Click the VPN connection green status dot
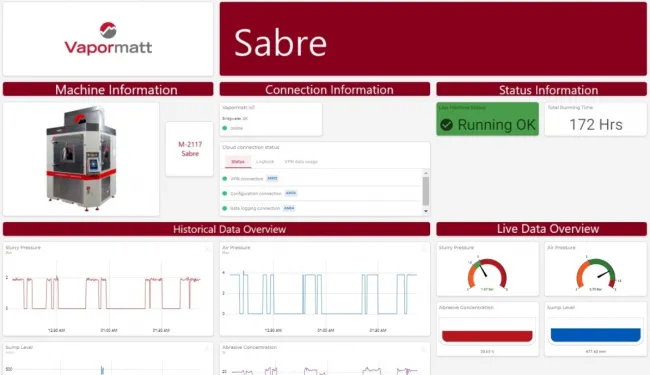Viewport: 650px width, 375px height. 225,179
